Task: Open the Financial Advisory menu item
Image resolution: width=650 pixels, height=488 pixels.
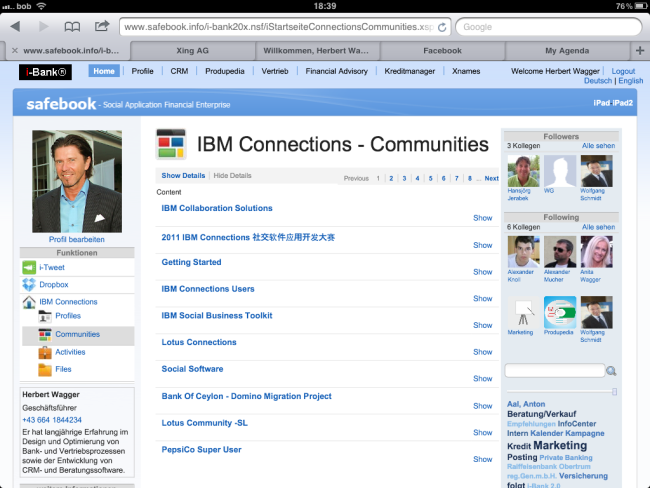Action: [337, 71]
